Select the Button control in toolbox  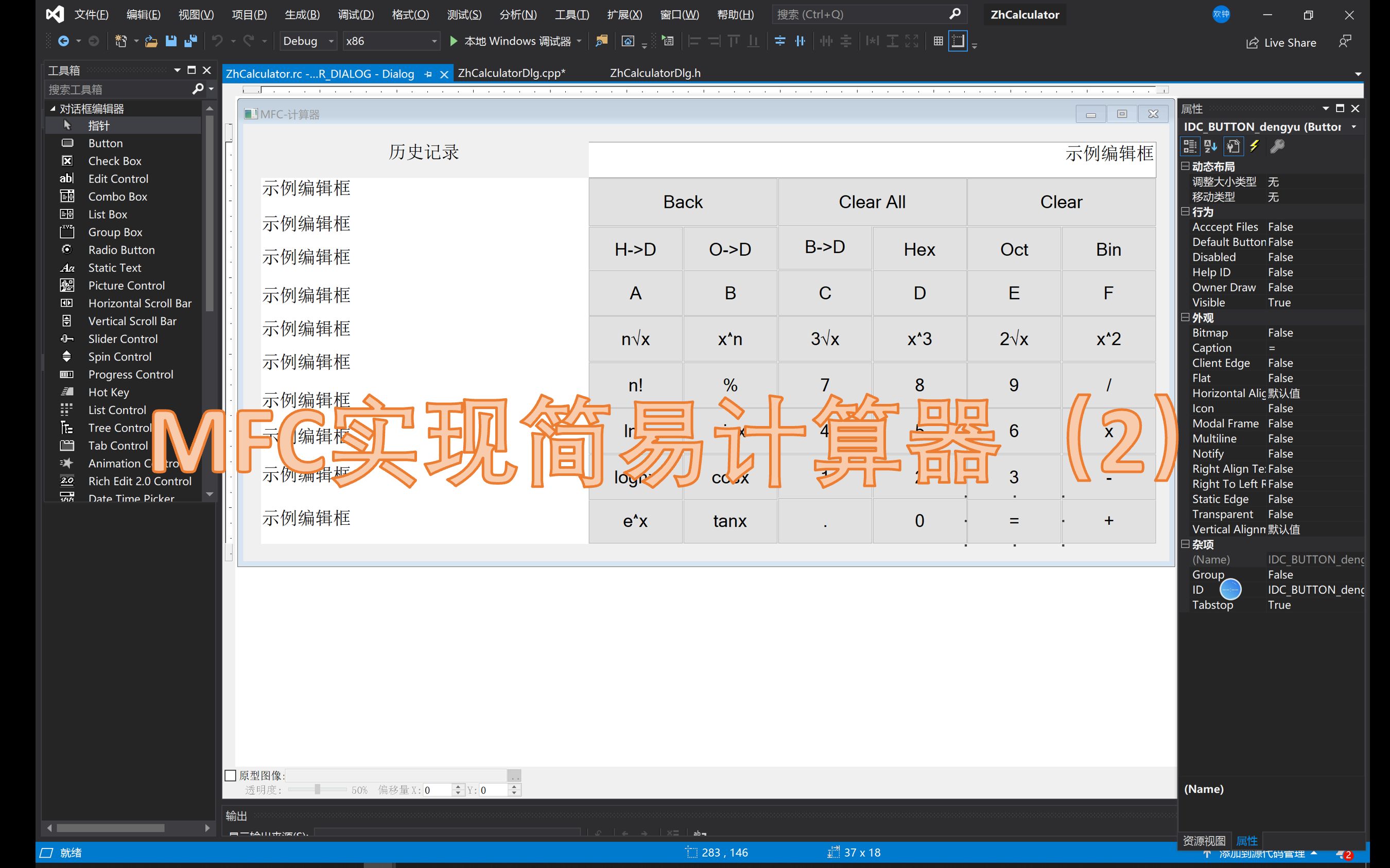pos(124,143)
